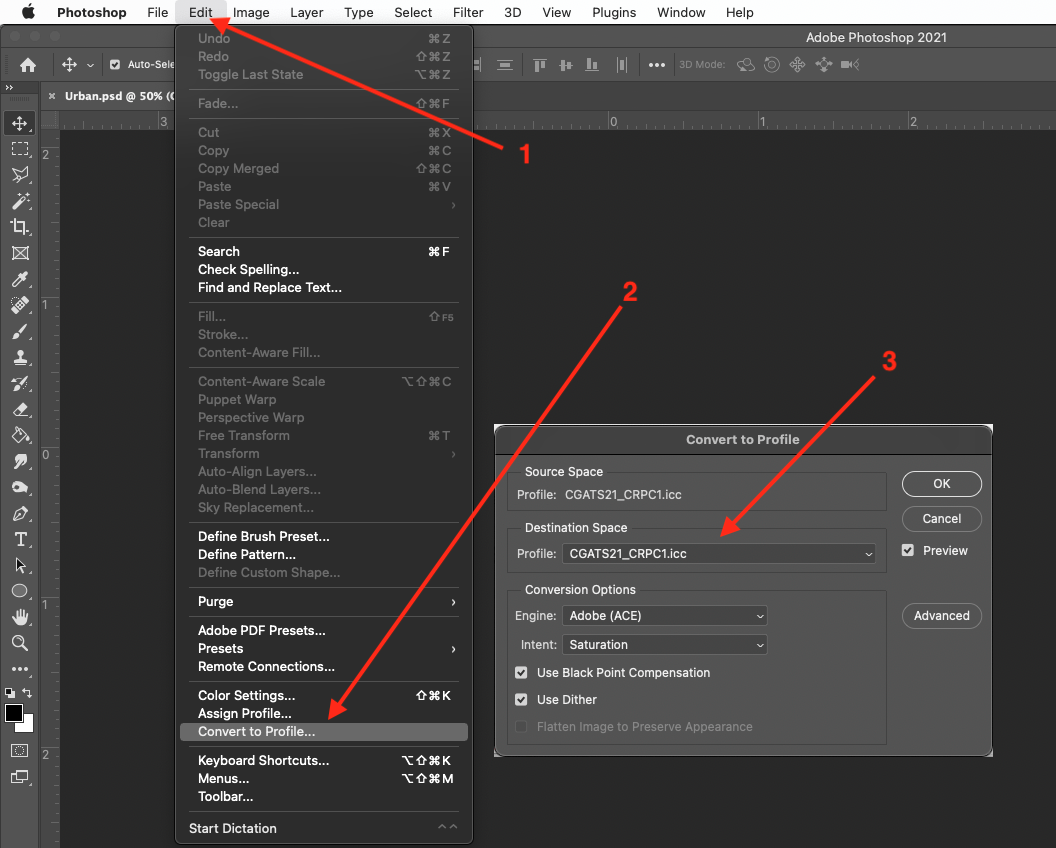The image size is (1056, 848).
Task: Click OK in Convert to Profile dialog
Action: coord(941,484)
